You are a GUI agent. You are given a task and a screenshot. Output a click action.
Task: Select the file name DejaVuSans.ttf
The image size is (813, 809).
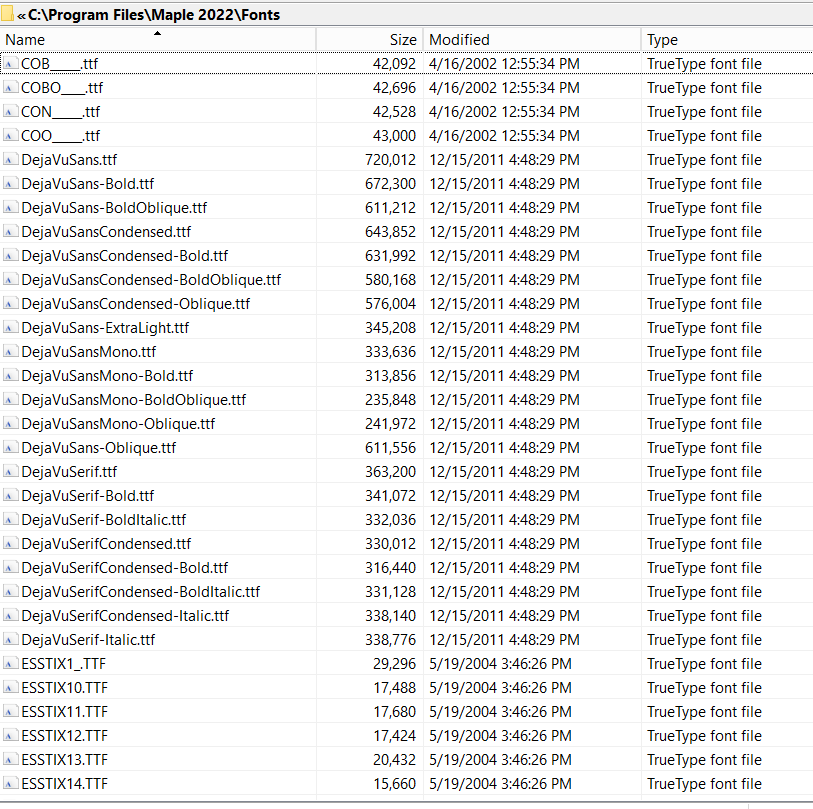click(69, 160)
